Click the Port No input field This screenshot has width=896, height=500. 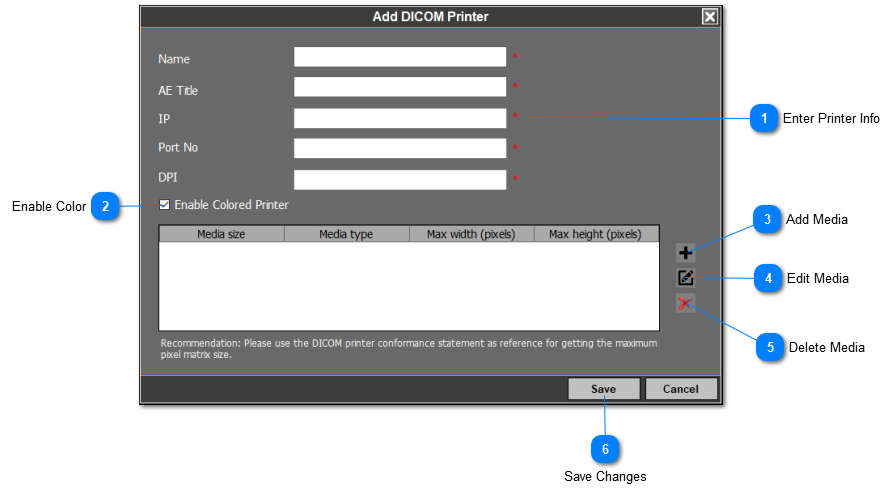coord(400,148)
